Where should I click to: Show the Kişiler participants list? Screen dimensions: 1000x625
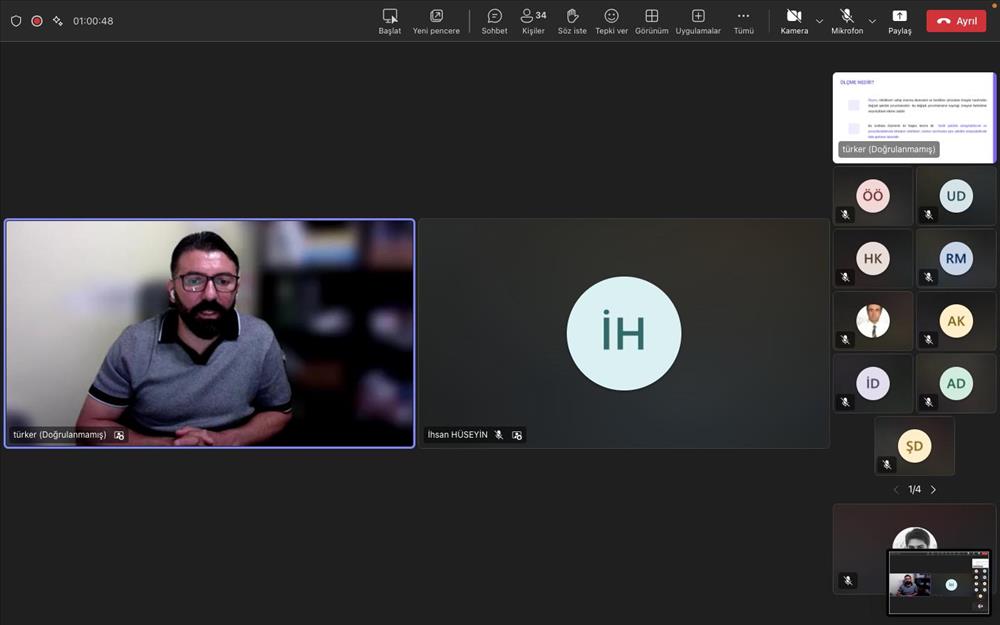click(x=533, y=21)
